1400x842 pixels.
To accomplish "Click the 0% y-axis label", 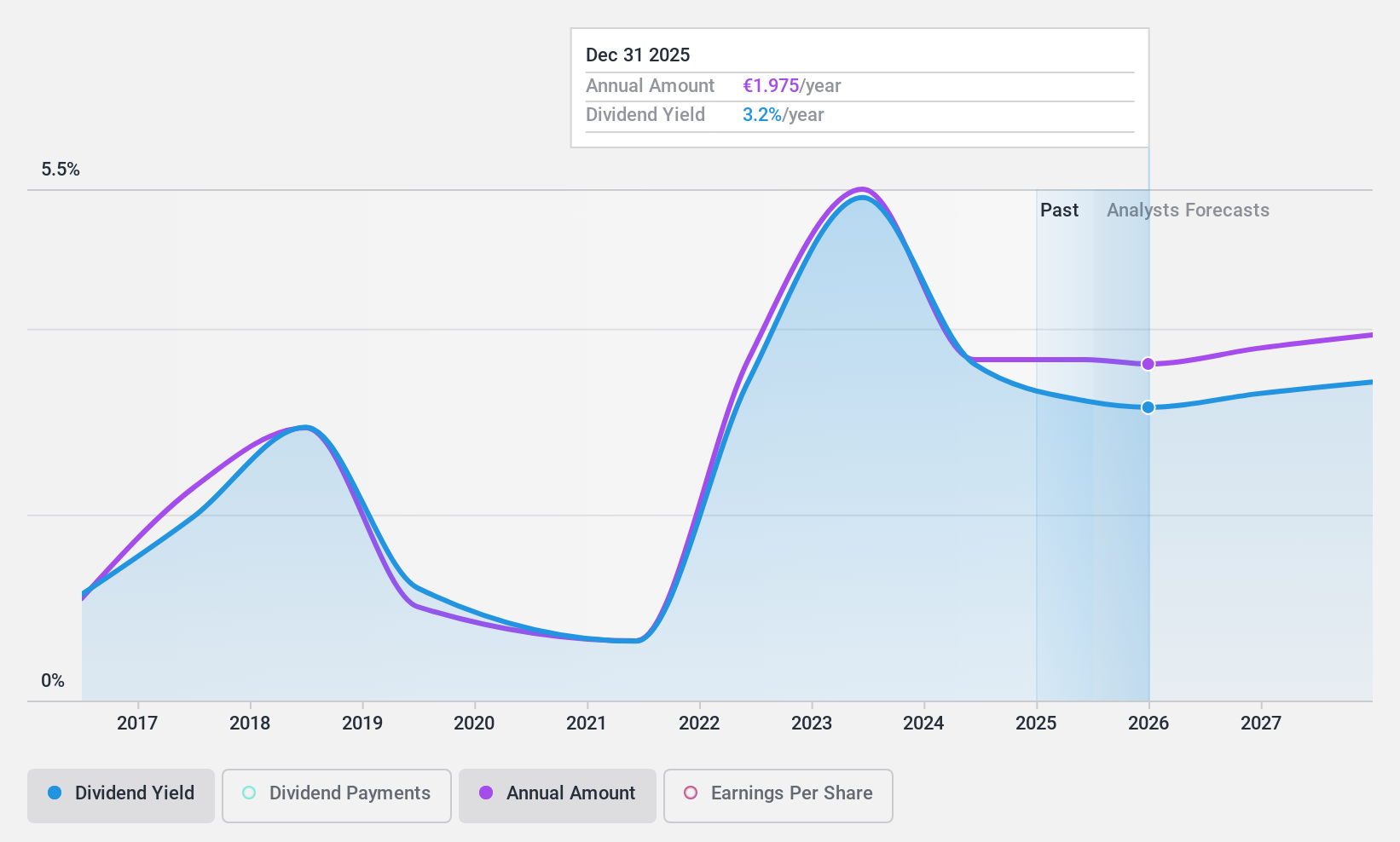I will (x=53, y=681).
